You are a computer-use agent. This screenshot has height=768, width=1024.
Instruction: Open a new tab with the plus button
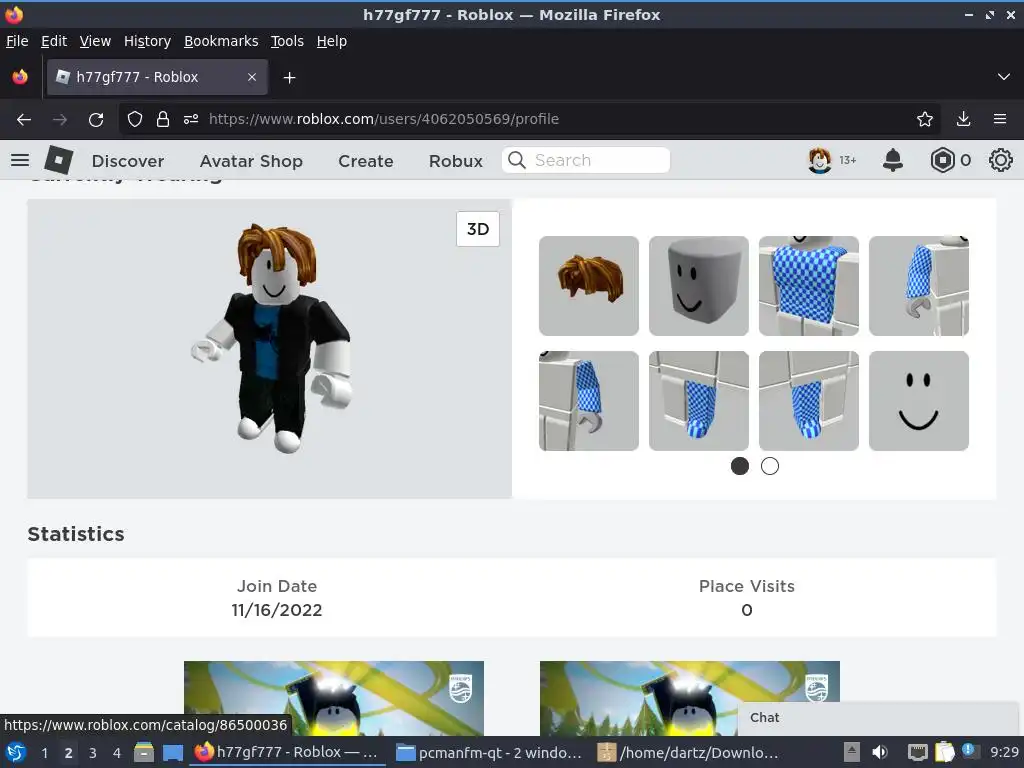(289, 78)
